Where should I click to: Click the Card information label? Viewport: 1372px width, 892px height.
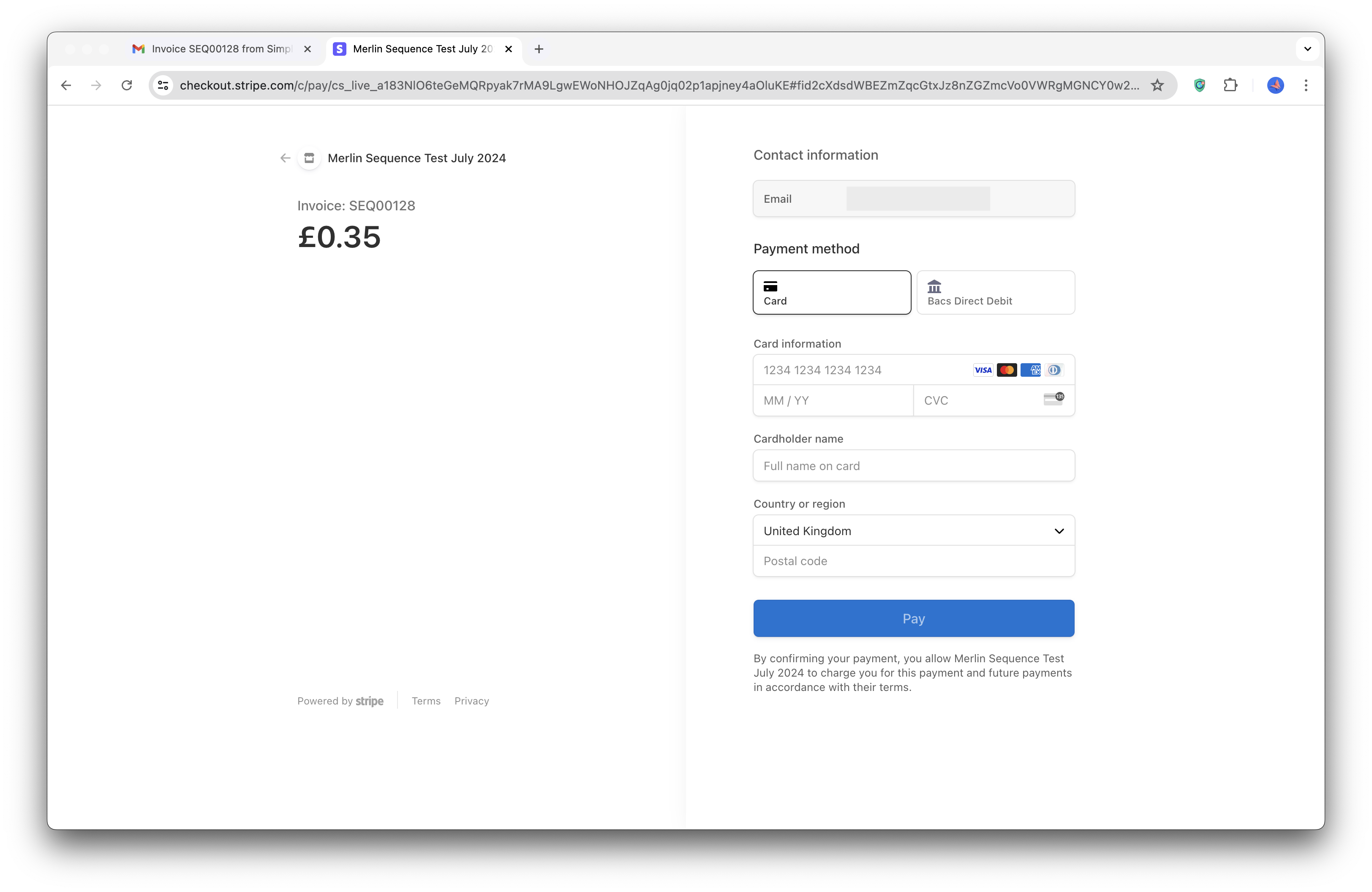(x=797, y=343)
